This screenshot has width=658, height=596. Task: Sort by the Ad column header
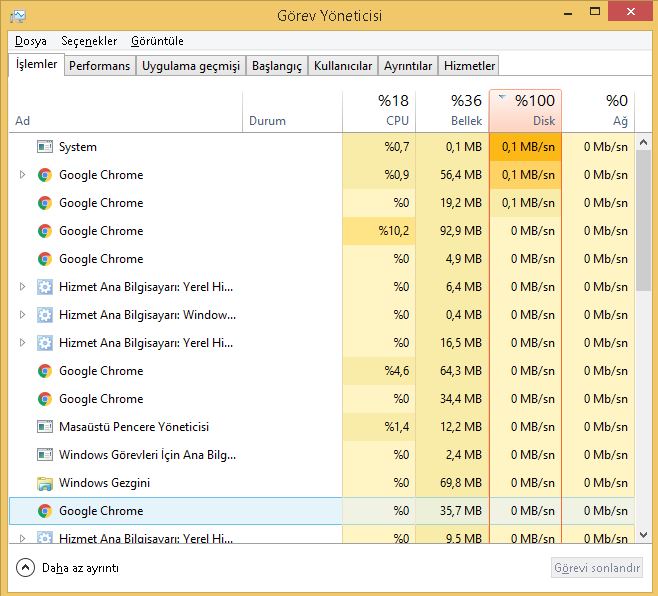[125, 111]
